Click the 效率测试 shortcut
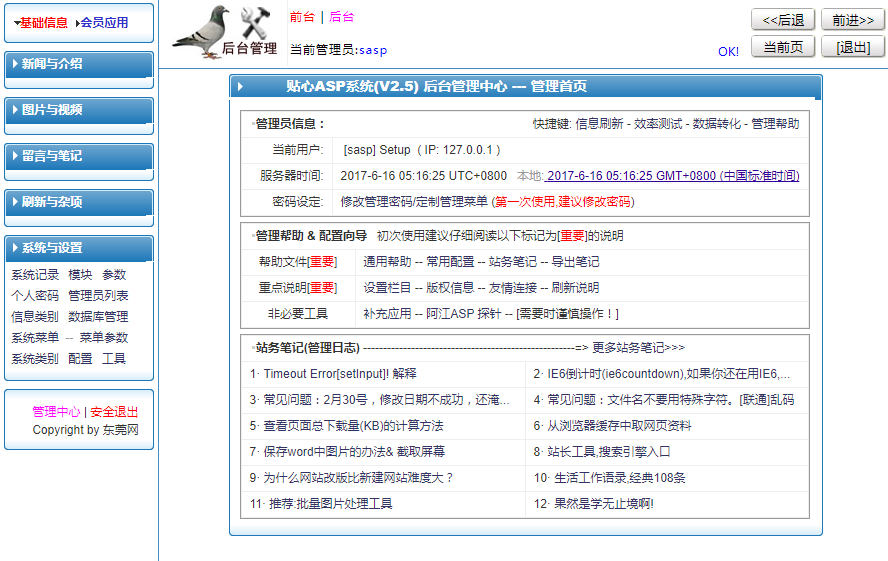The image size is (888, 561). pos(658,123)
